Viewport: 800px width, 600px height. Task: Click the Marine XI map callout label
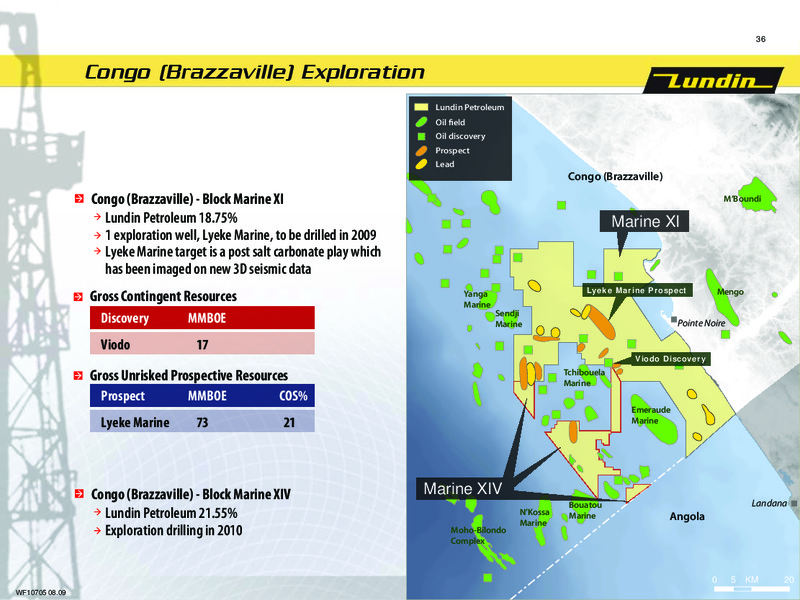[x=645, y=221]
